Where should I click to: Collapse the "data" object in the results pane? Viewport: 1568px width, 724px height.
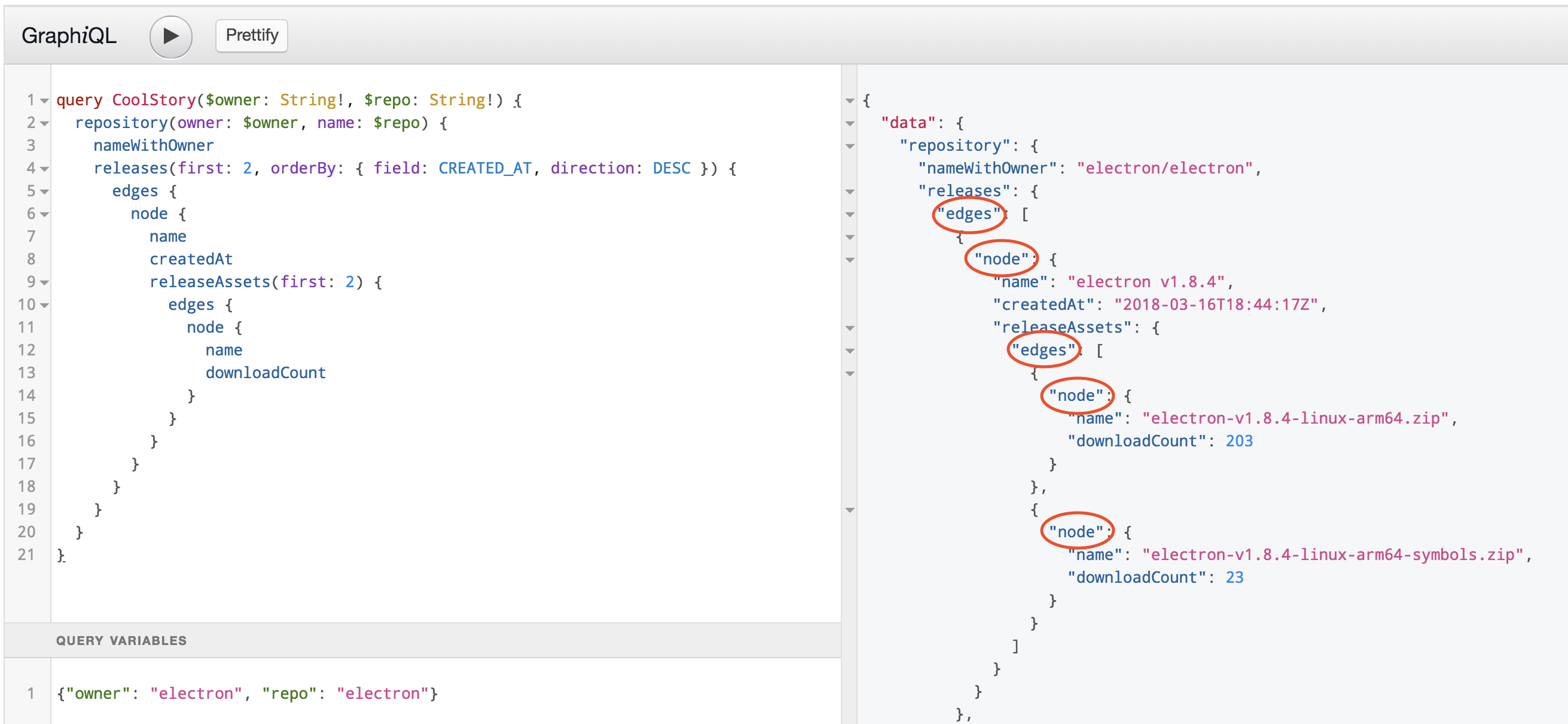click(849, 124)
